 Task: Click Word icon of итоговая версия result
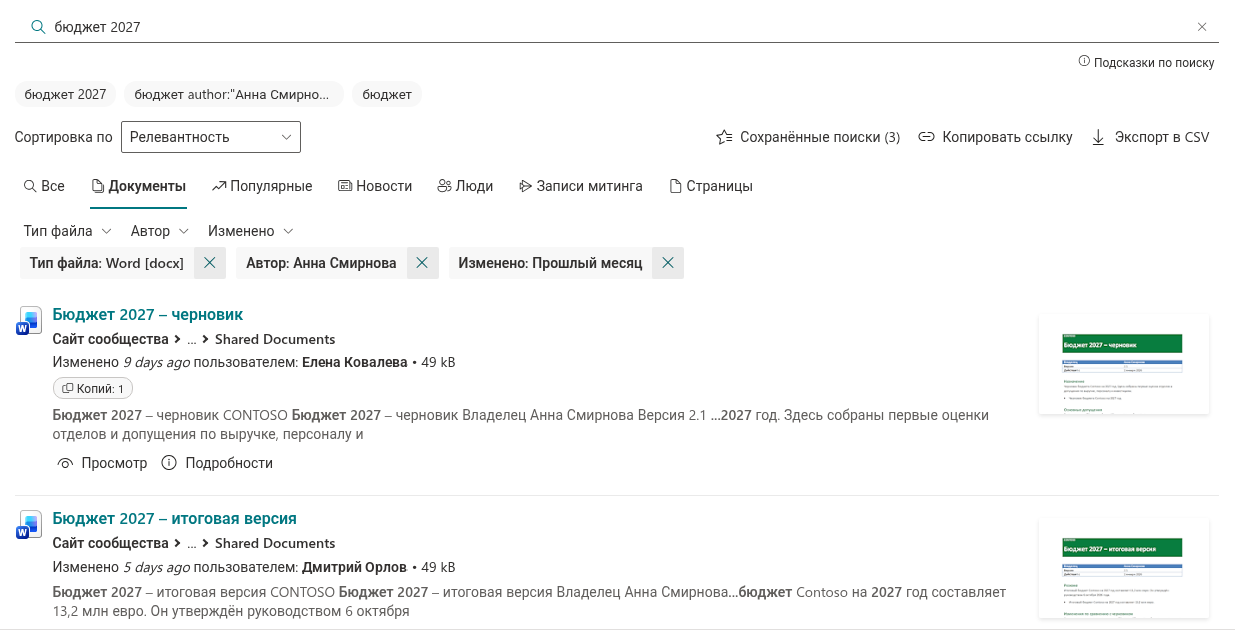(x=28, y=525)
